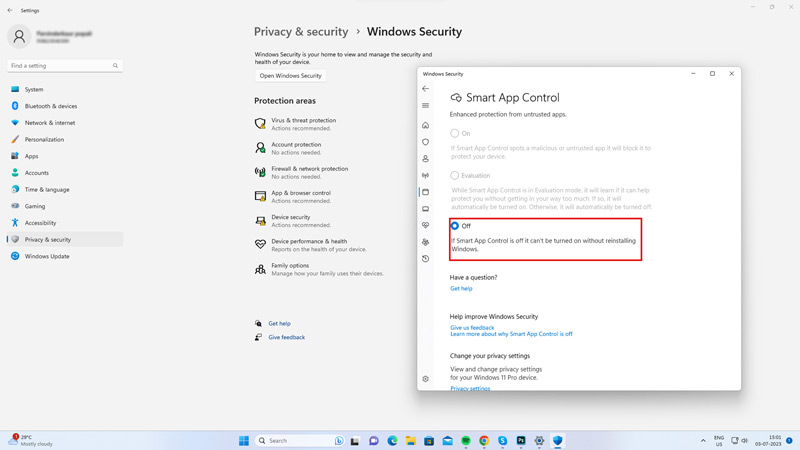Open Accounts in the Settings sidebar
The height and width of the screenshot is (450, 800).
click(65, 173)
